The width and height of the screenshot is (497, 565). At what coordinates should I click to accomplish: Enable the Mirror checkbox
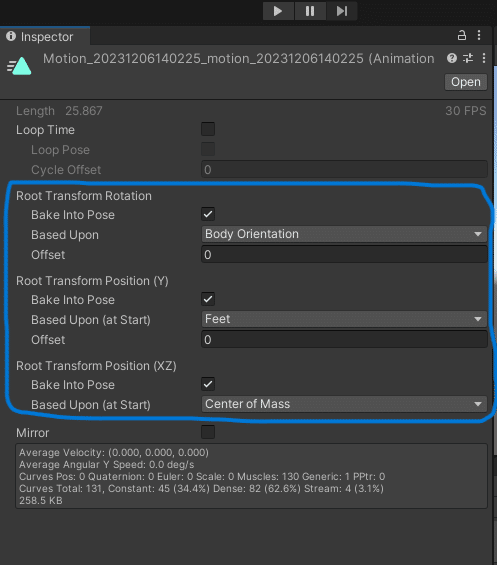click(208, 432)
